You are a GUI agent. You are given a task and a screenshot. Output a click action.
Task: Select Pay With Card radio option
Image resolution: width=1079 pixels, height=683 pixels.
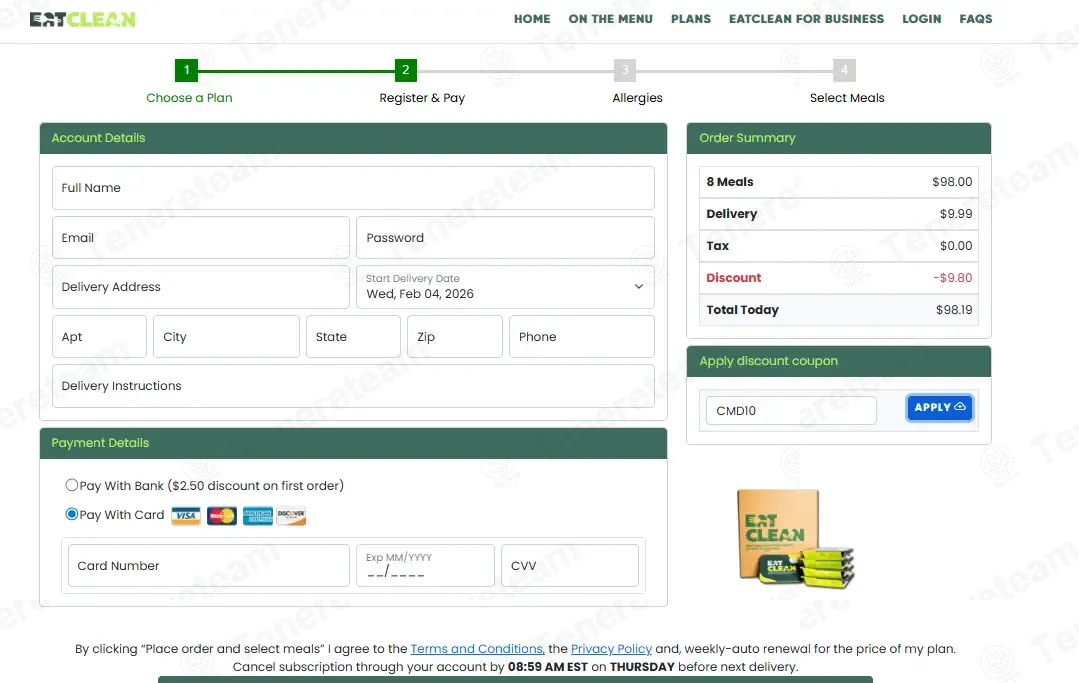(x=72, y=514)
